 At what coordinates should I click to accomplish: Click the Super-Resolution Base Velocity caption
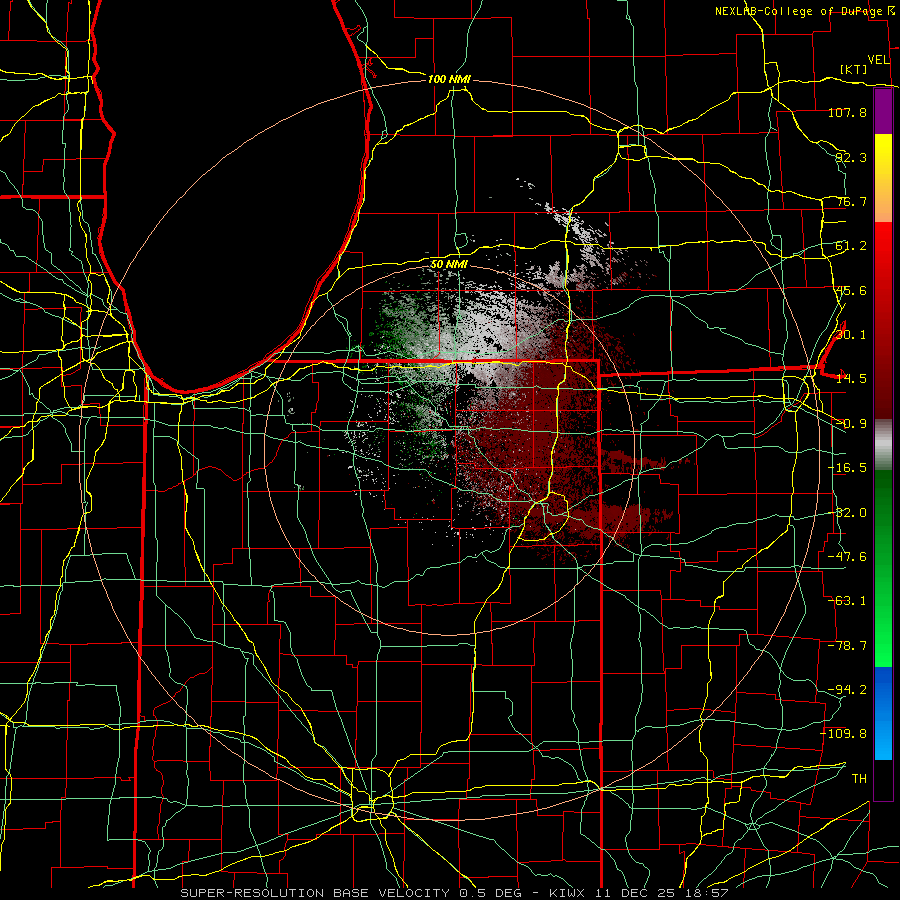coord(455,893)
